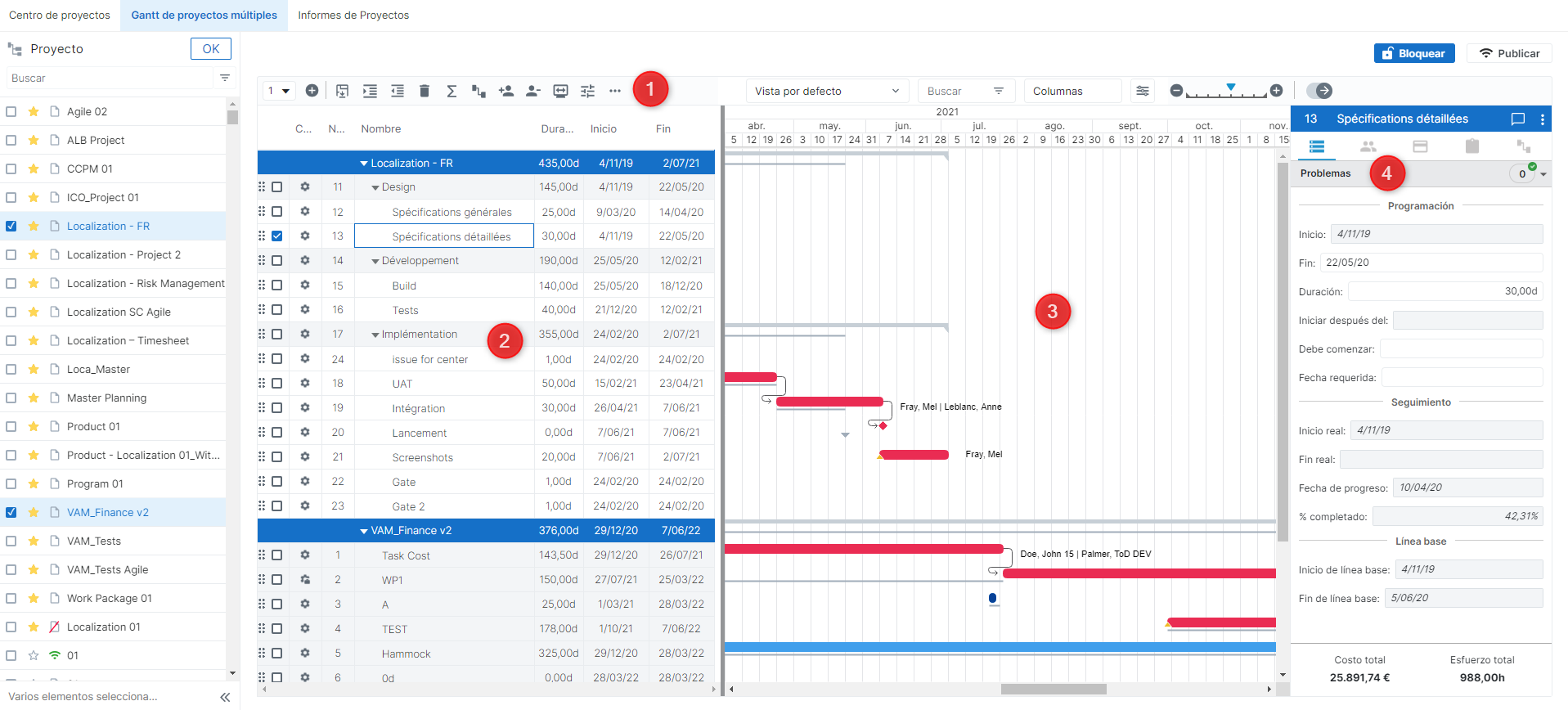Collapse the Développement task group
The image size is (1568, 710).
(375, 262)
